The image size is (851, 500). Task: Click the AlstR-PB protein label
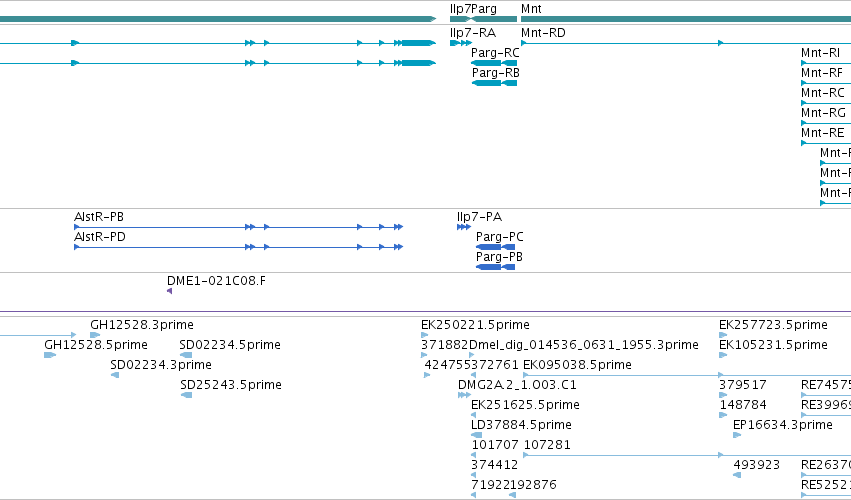(99, 217)
